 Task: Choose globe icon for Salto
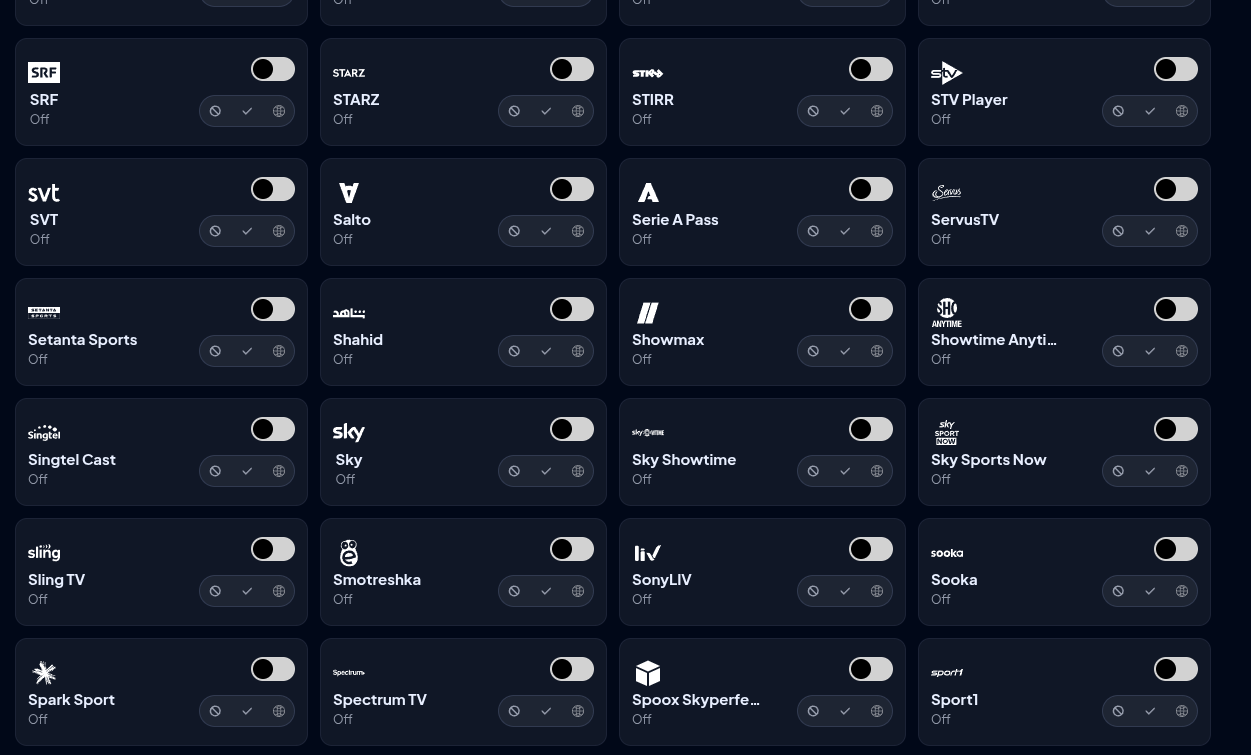(x=578, y=231)
